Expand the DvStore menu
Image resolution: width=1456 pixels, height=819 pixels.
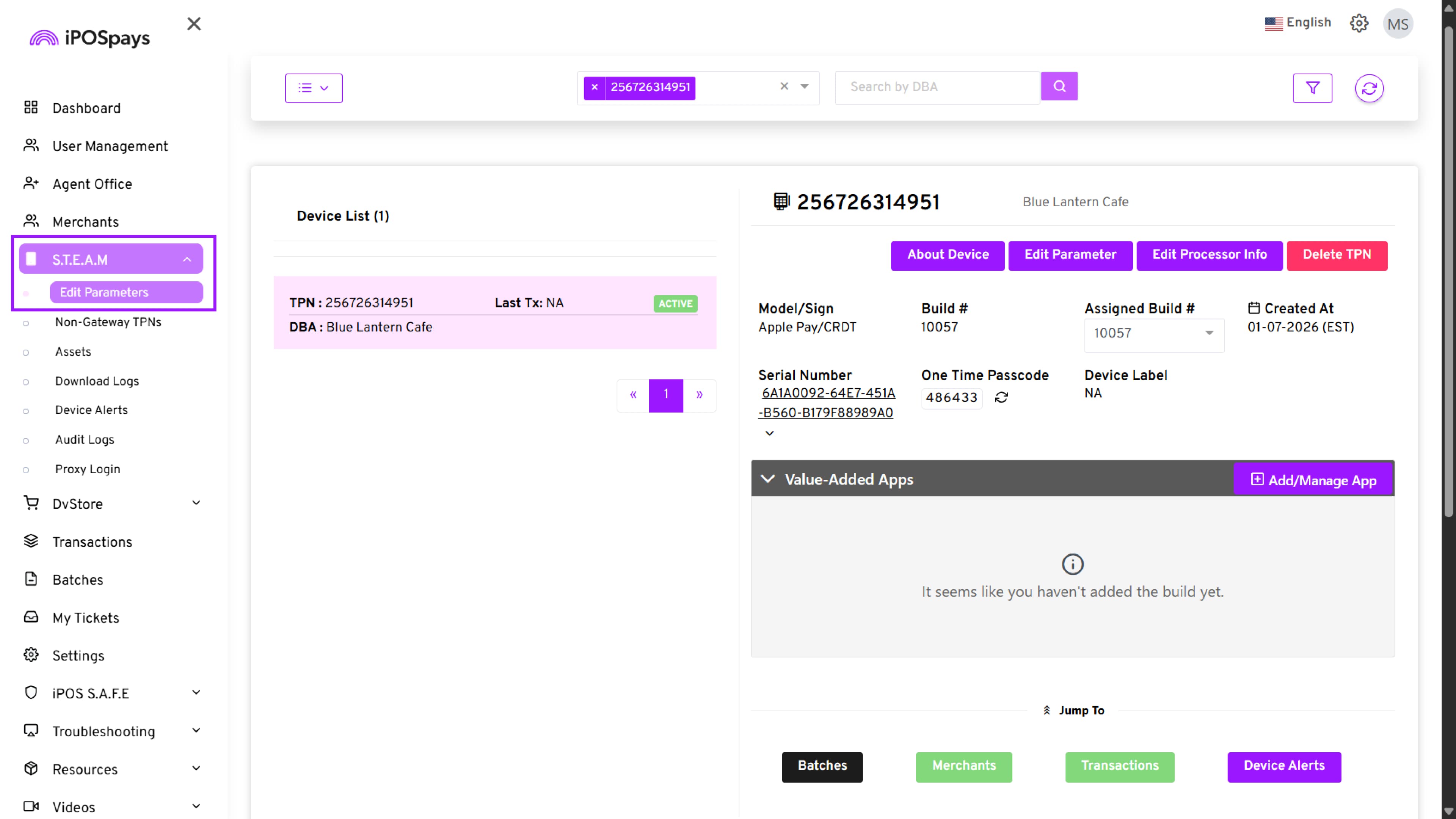196,503
